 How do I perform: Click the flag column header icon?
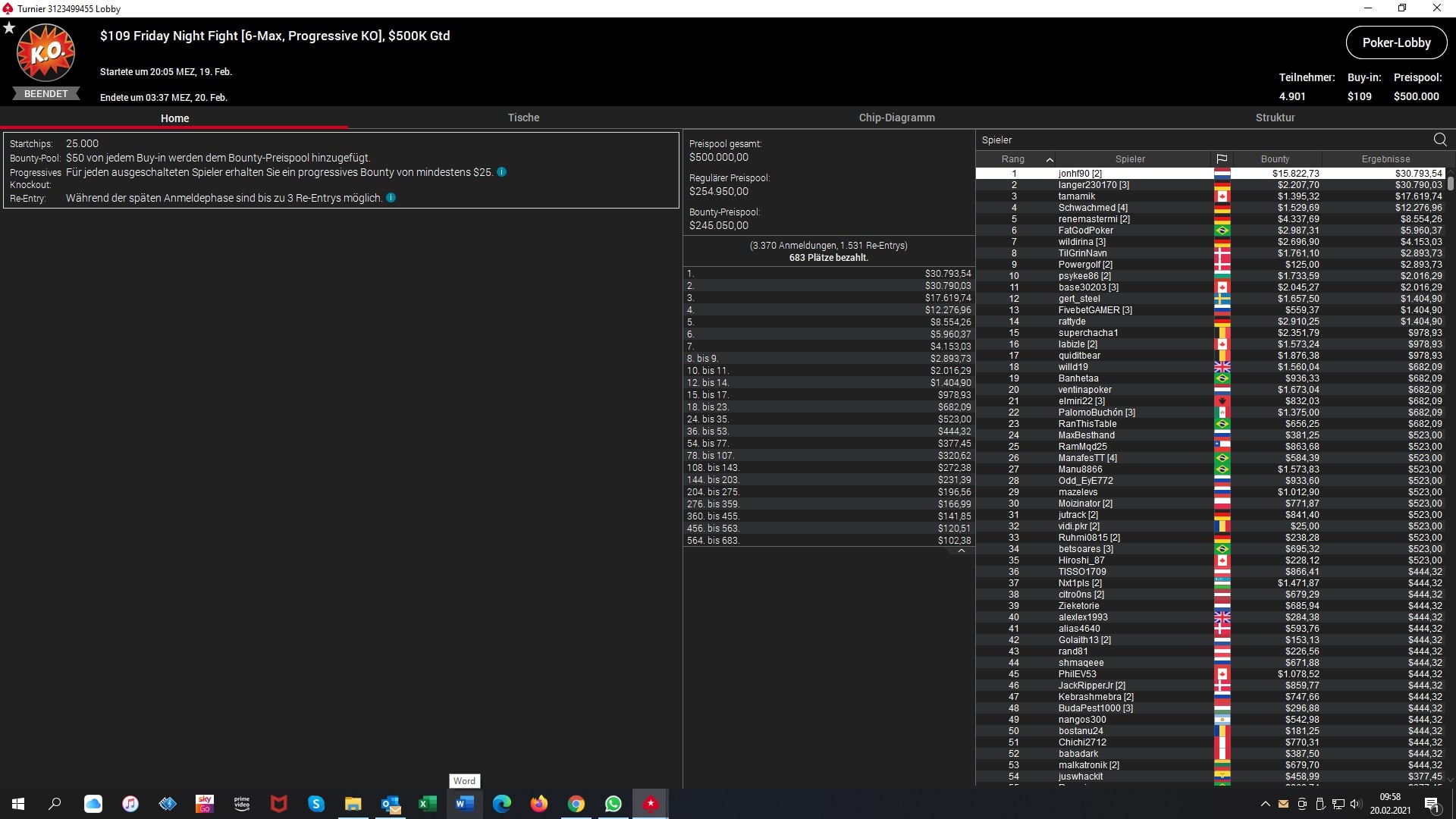tap(1221, 159)
